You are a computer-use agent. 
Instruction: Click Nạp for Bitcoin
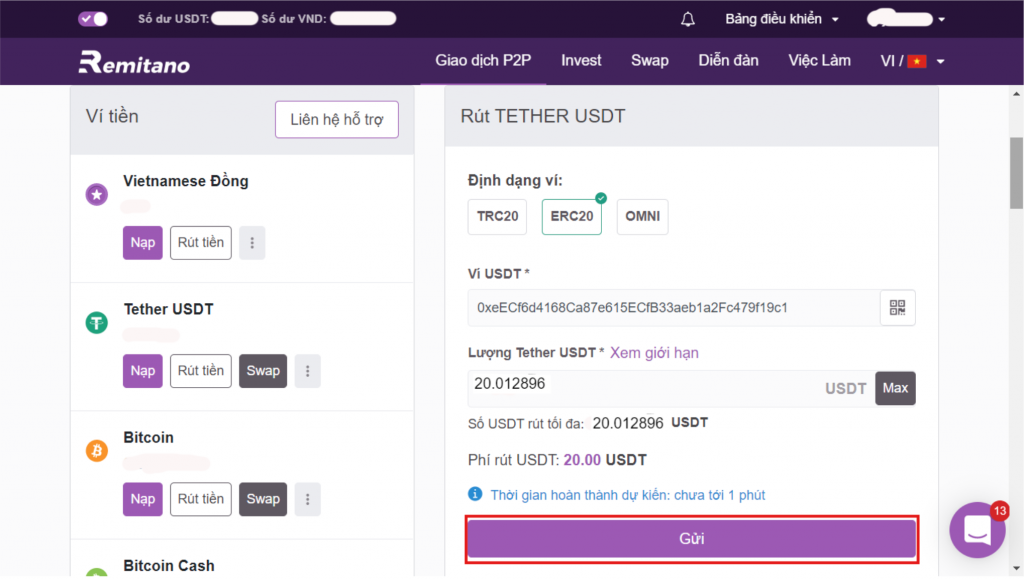click(x=142, y=499)
